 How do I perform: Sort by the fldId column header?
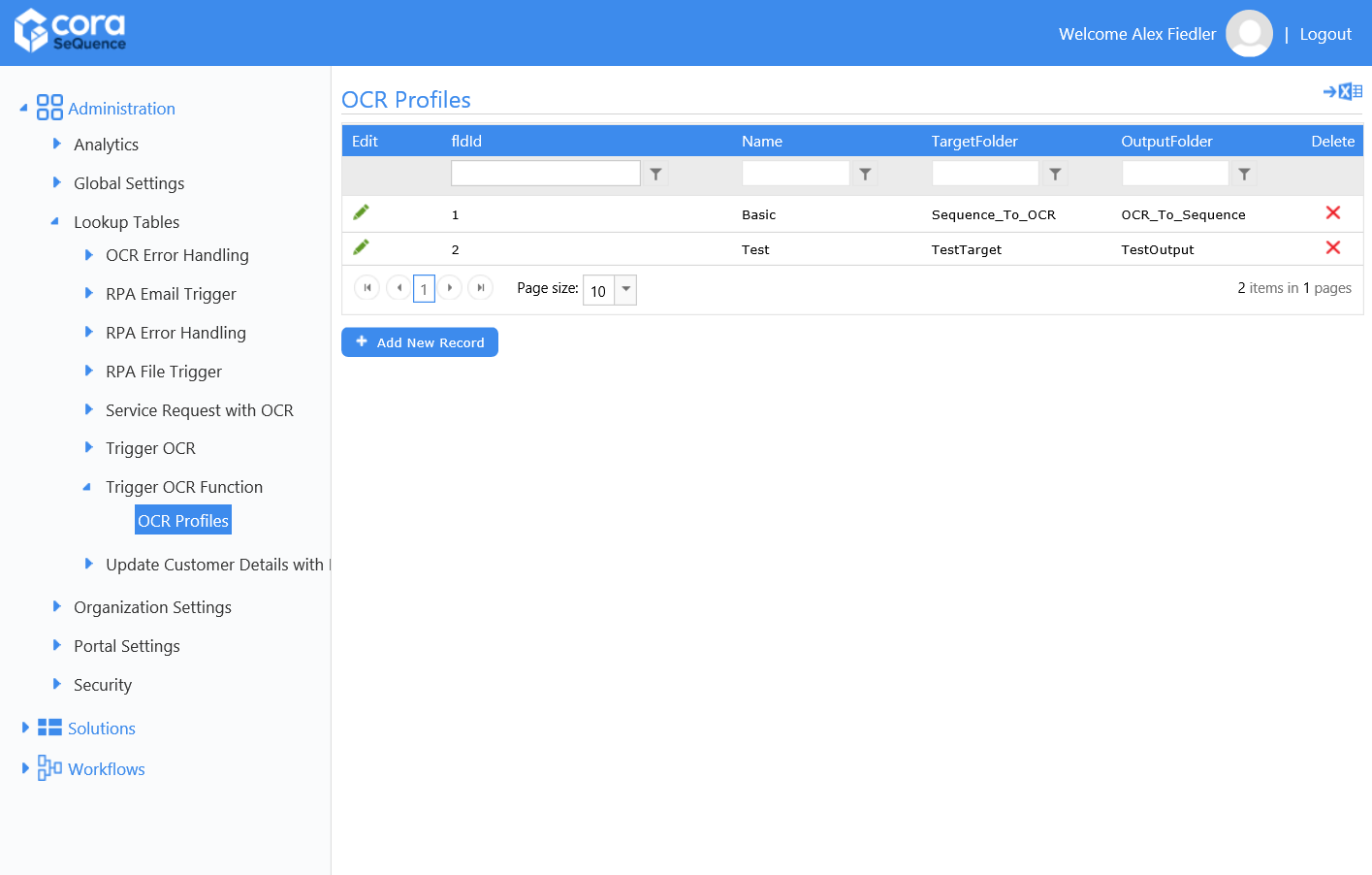tap(466, 141)
